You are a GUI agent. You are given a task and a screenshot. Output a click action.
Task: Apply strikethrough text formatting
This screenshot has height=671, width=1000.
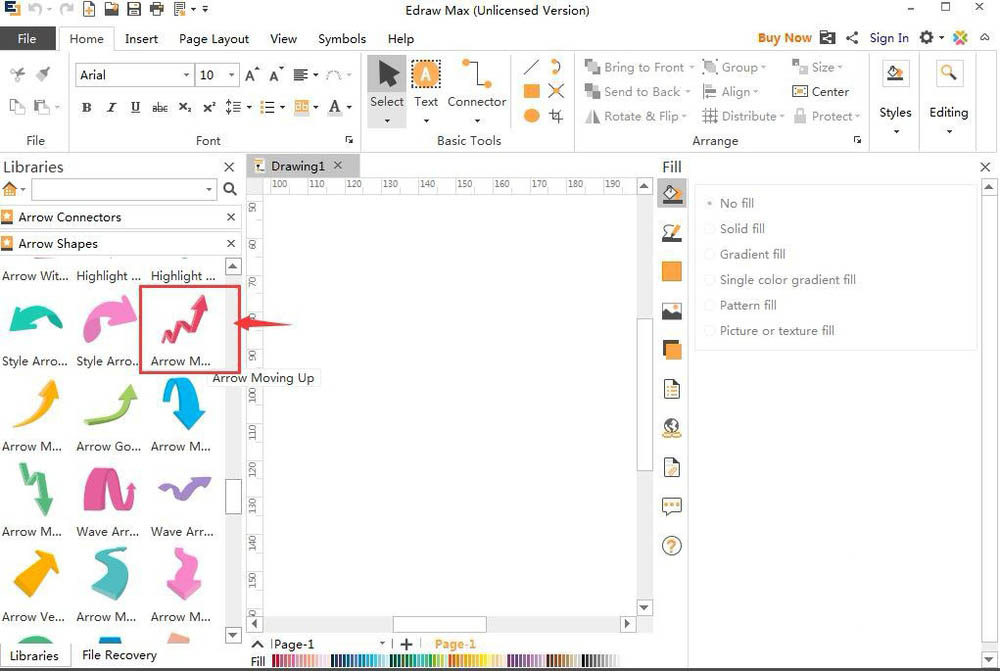pyautogui.click(x=159, y=108)
